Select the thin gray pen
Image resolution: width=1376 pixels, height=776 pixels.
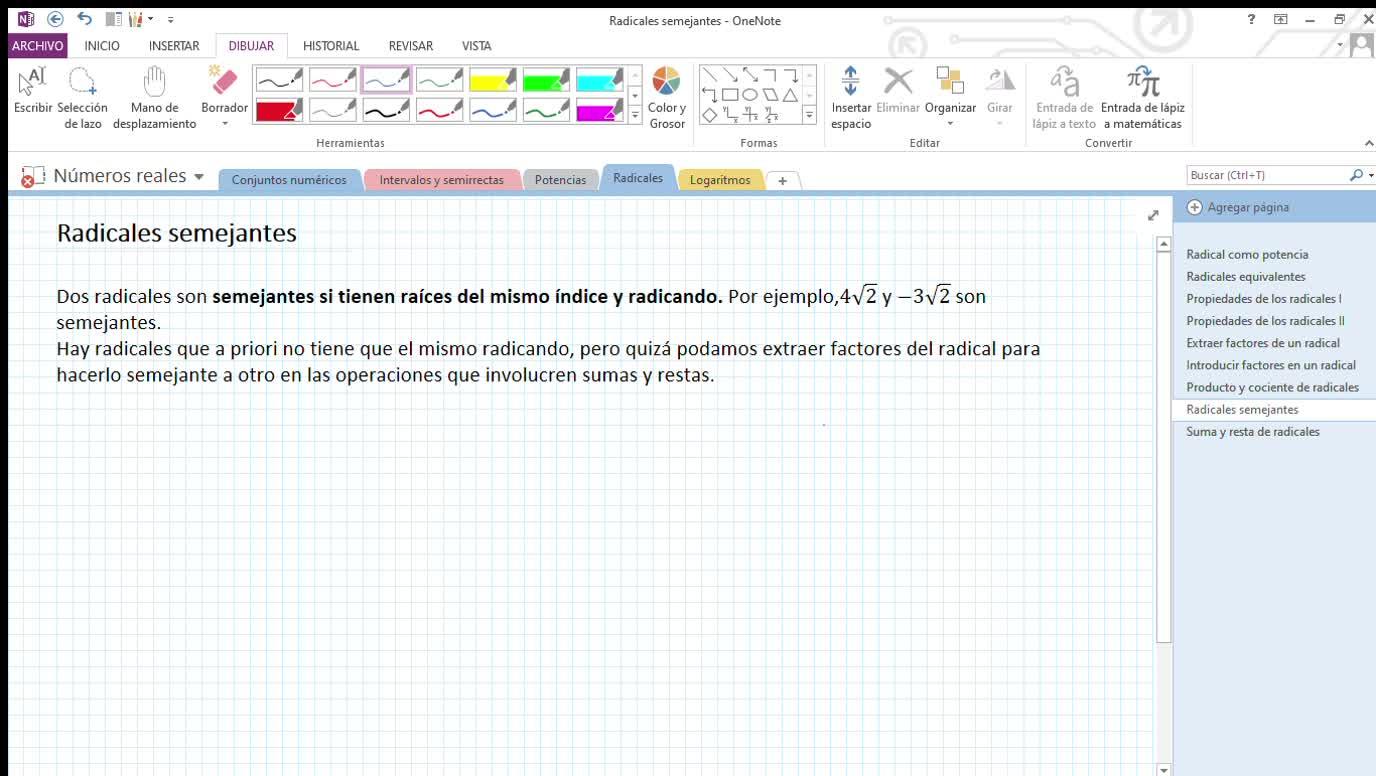[x=333, y=109]
